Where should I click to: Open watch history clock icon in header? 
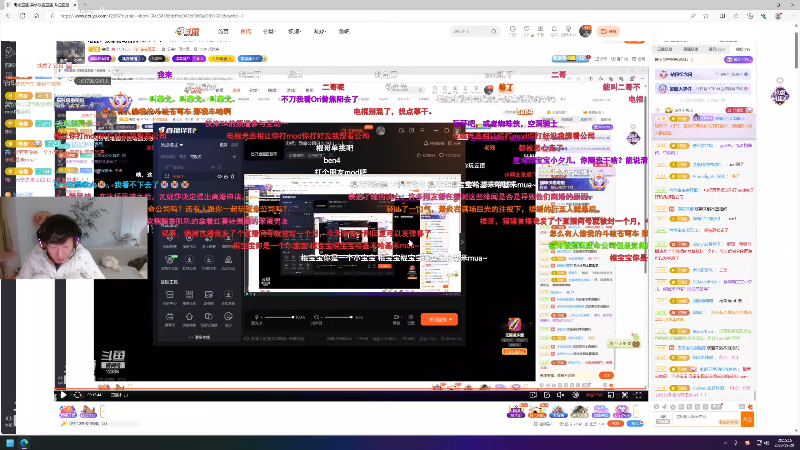[513, 31]
